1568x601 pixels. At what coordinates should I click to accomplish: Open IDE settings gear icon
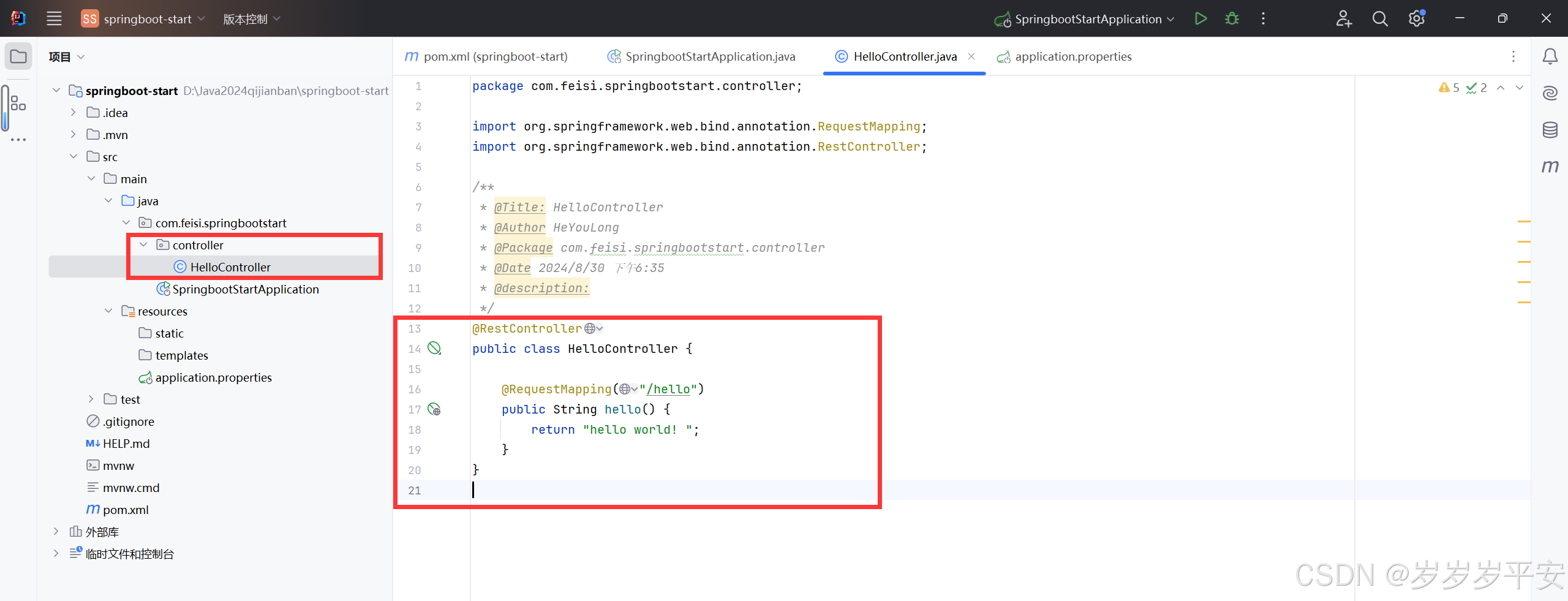(1416, 19)
